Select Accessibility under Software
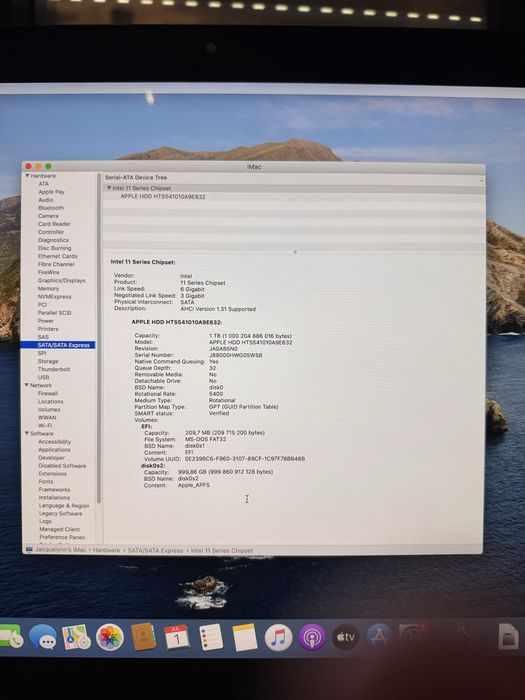Screen dimensions: 525x700 pos(54,442)
